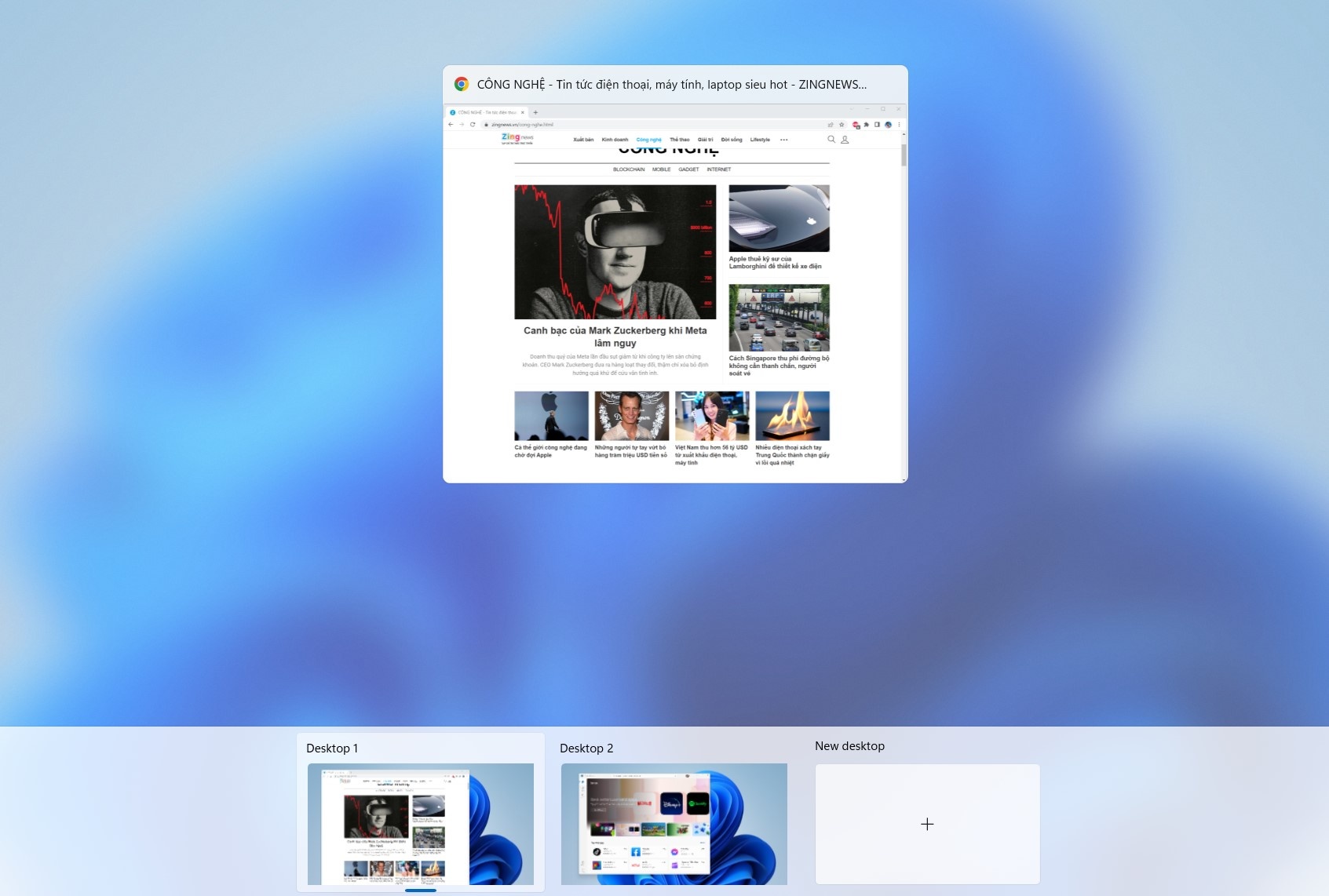
Task: Click the Zing news logo
Action: pyautogui.click(x=517, y=138)
